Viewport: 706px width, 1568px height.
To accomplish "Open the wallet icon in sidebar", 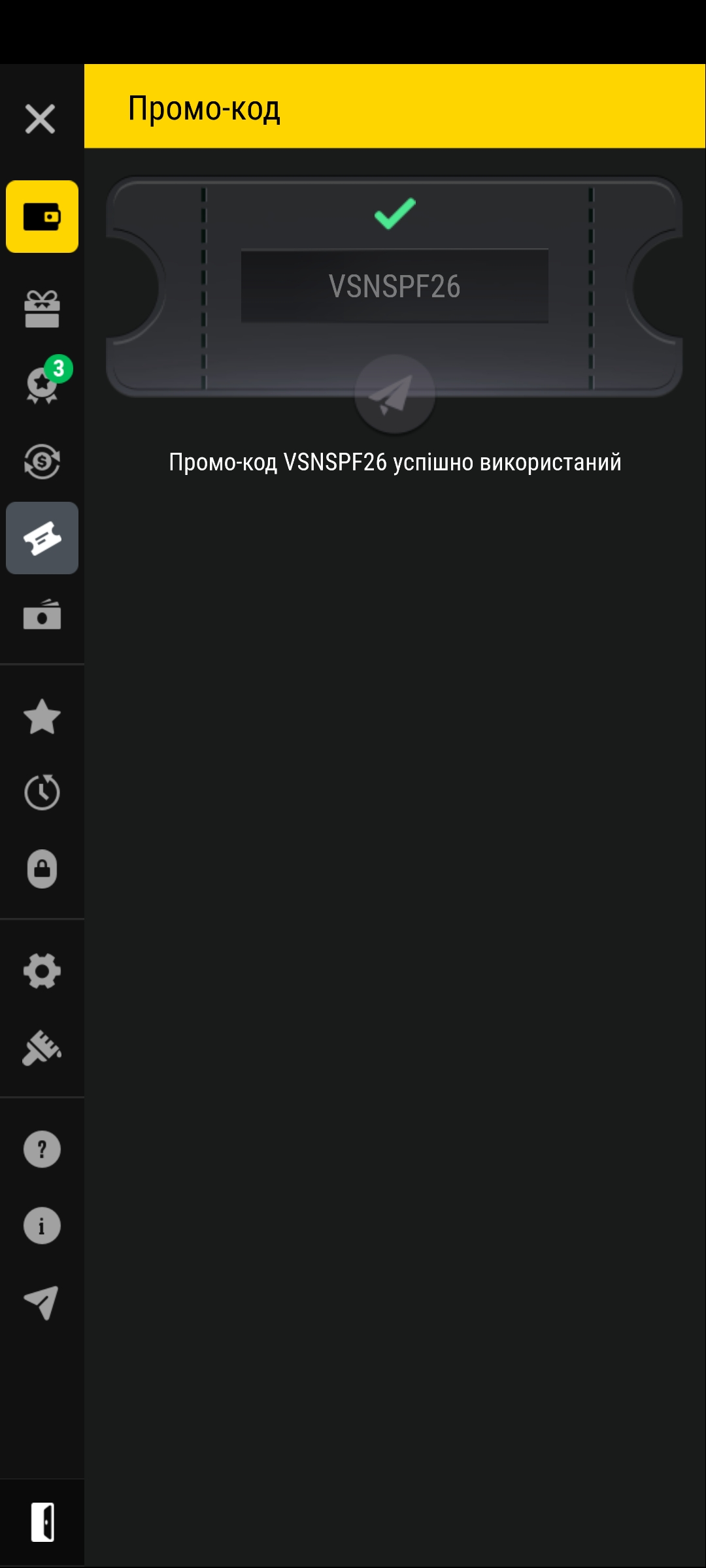I will (x=42, y=216).
